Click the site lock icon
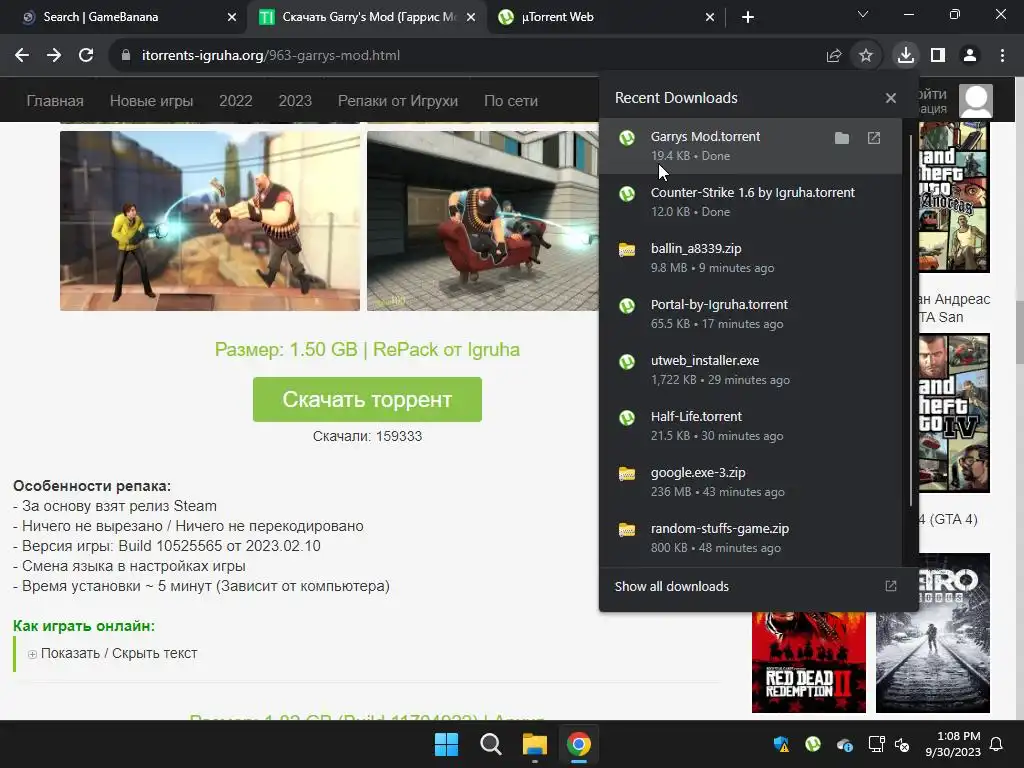The height and width of the screenshot is (768, 1024). point(126,56)
